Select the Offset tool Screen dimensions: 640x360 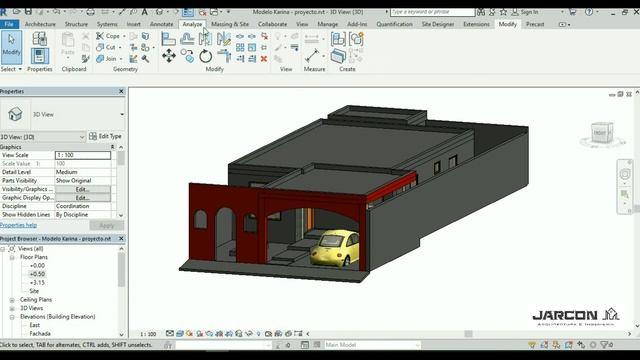(187, 39)
